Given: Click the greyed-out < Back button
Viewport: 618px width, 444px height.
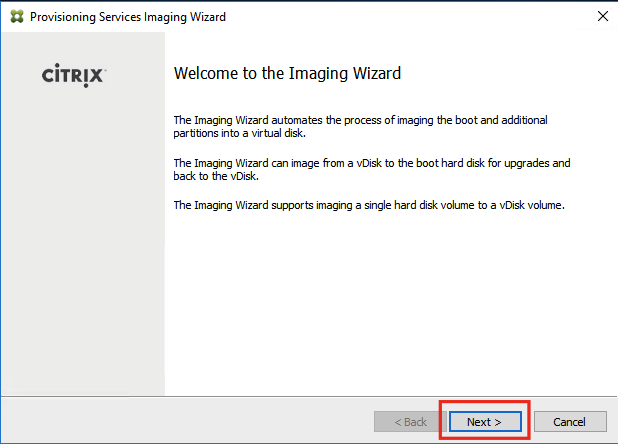Looking at the screenshot, I should click(410, 422).
